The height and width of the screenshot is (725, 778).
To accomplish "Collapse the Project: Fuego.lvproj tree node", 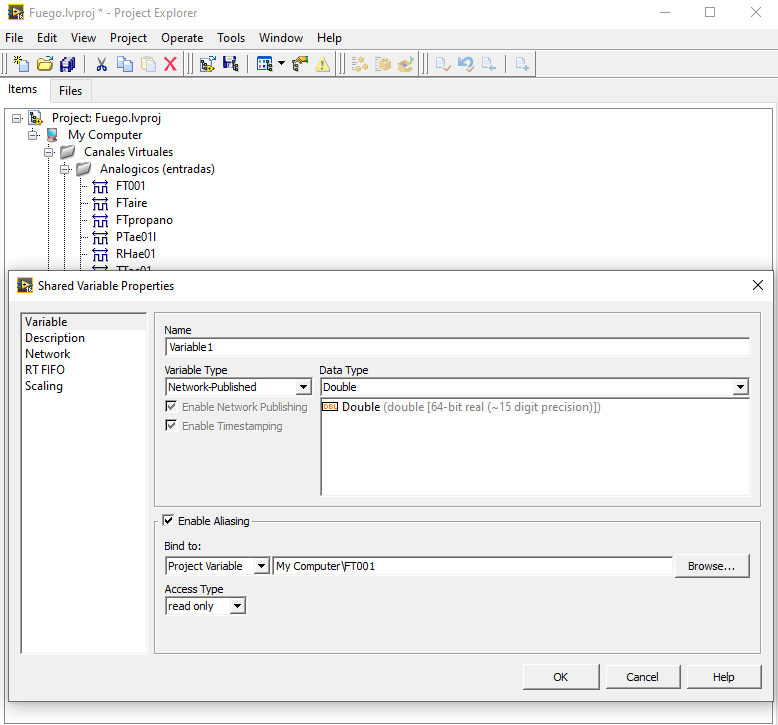I will pos(17,118).
